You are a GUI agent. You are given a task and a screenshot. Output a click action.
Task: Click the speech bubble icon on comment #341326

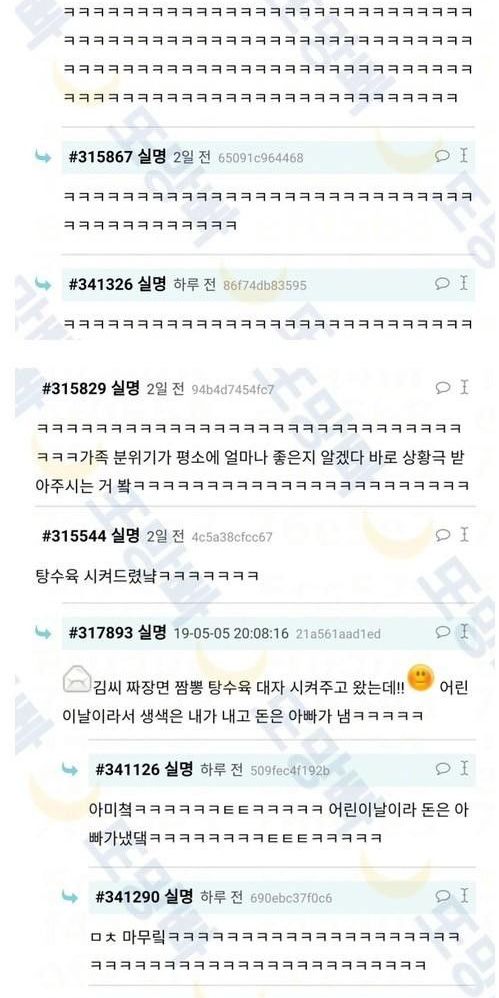click(x=442, y=283)
